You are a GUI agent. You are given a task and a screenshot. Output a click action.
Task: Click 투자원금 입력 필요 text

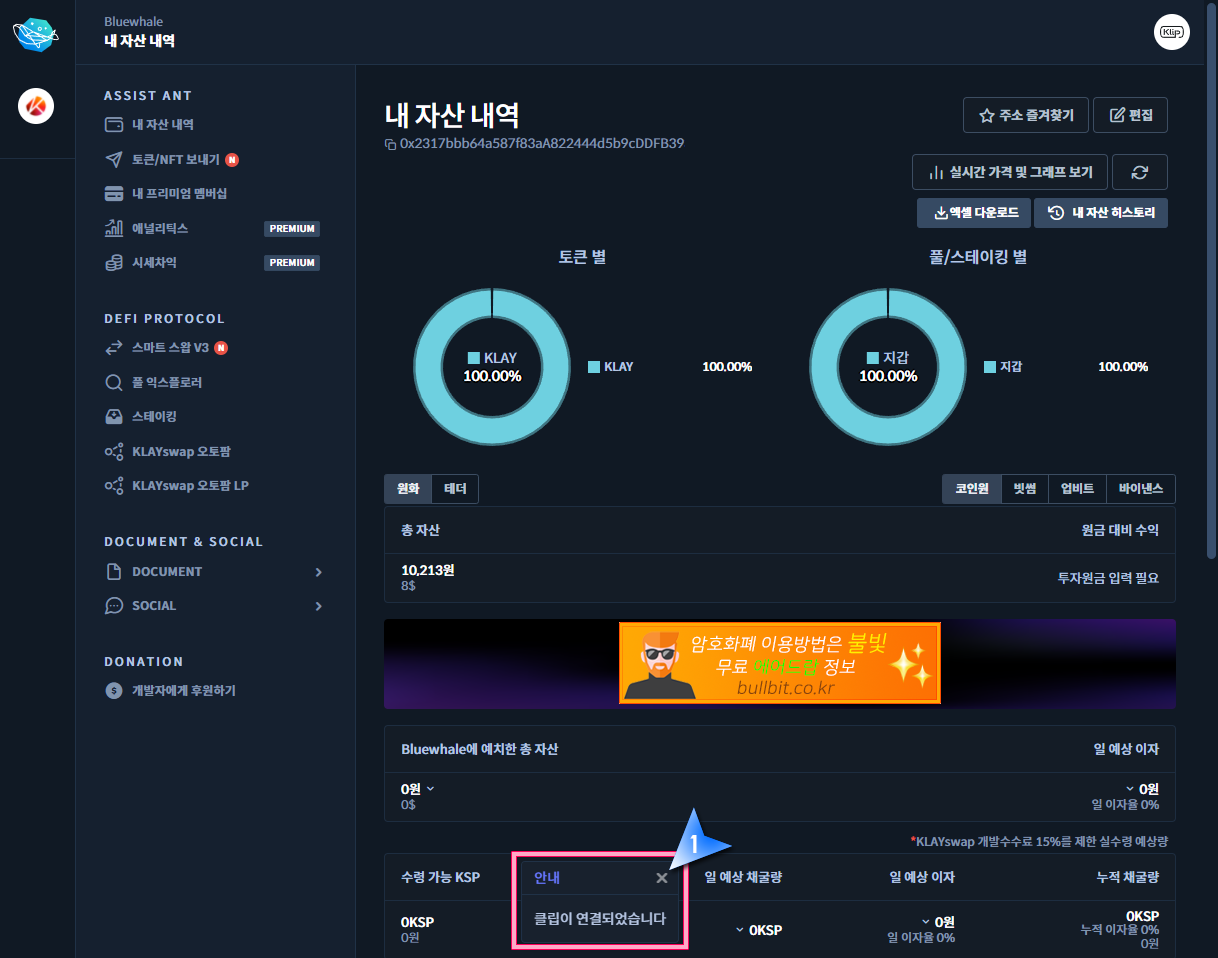pyautogui.click(x=1109, y=578)
